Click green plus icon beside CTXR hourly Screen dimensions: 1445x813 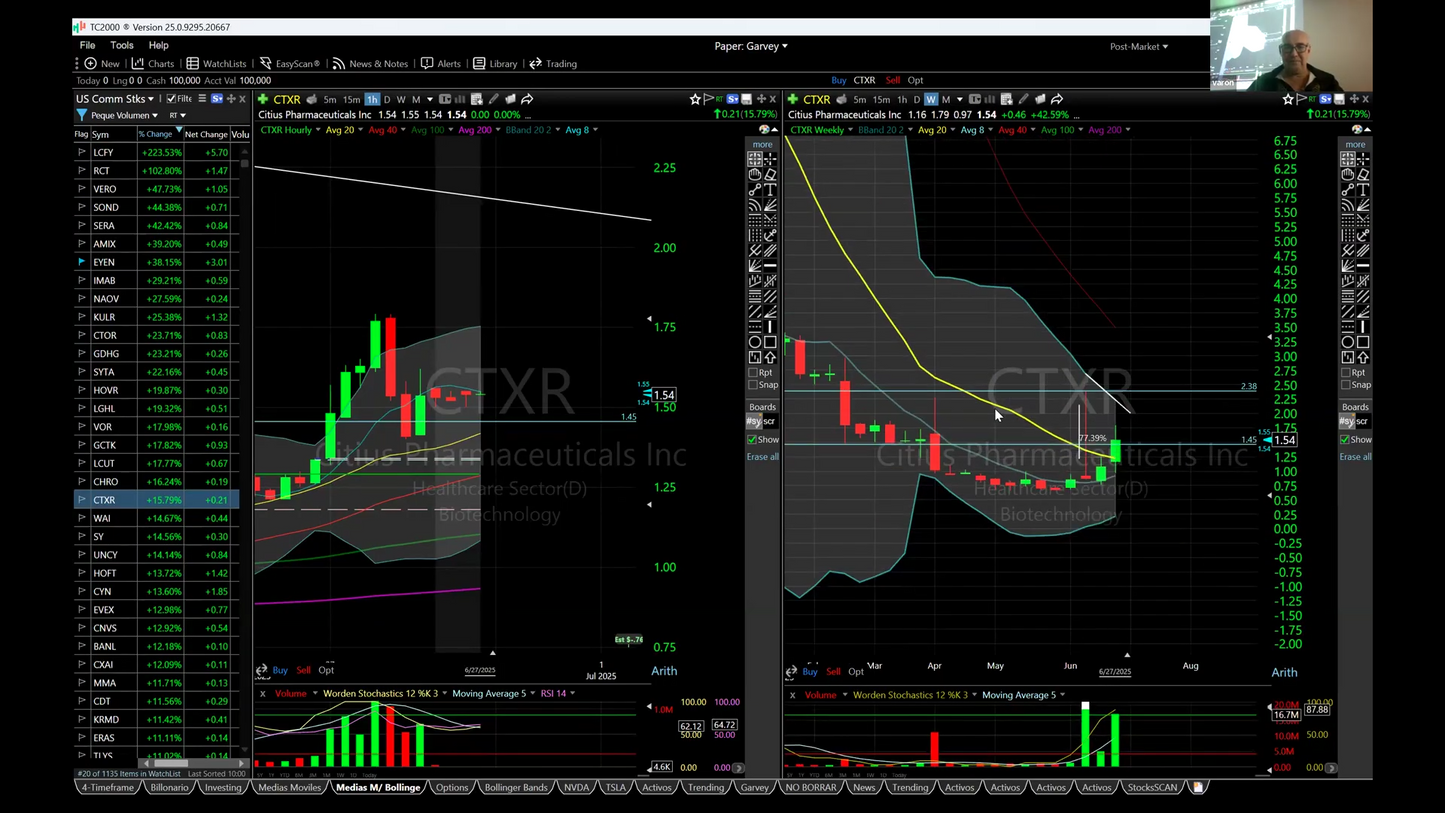[x=262, y=99]
